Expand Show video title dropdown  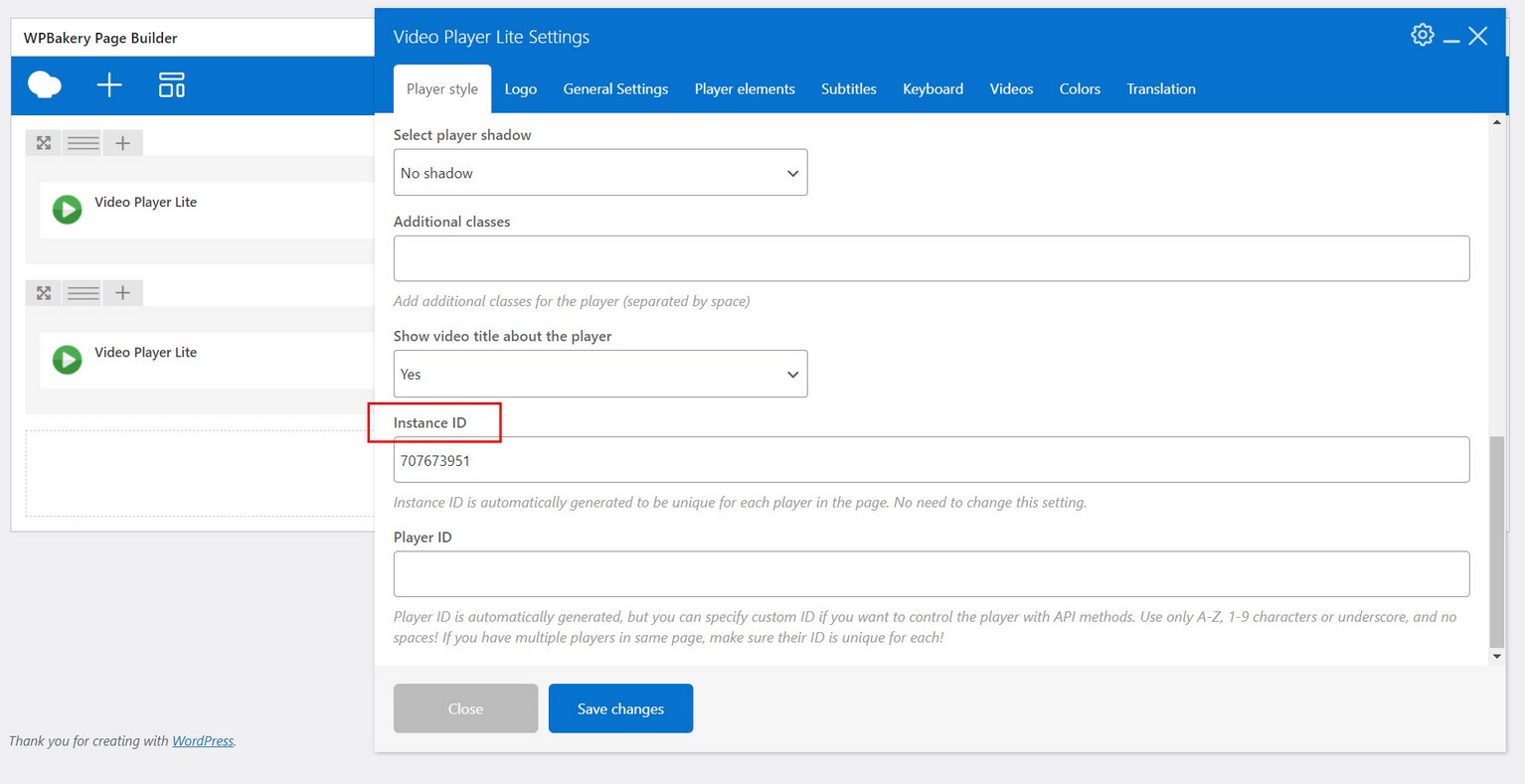click(599, 375)
